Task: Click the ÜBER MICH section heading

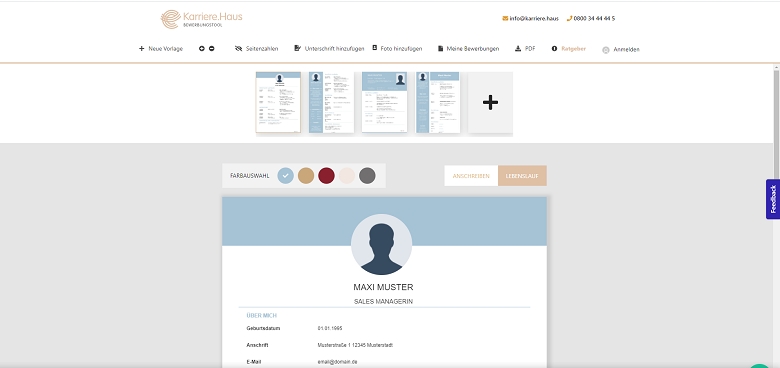Action: [x=262, y=315]
